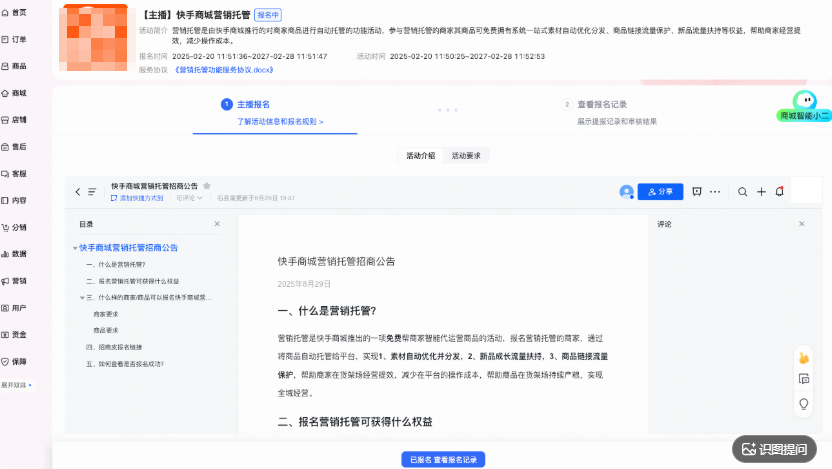Select step 2 查看报名记录
The width and height of the screenshot is (832, 469).
click(x=594, y=105)
